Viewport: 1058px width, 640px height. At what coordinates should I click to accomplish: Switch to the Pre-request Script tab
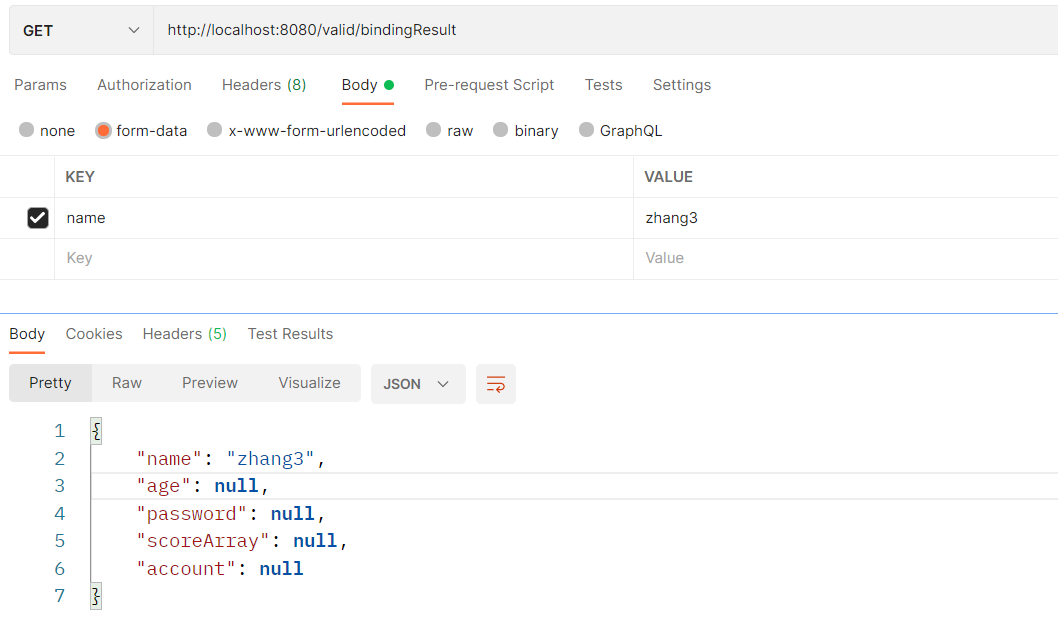(489, 85)
